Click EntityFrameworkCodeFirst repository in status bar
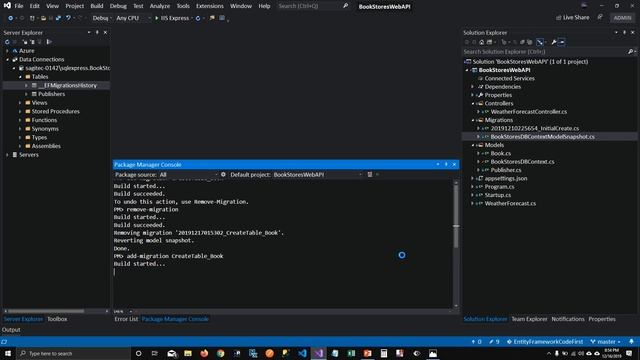 point(545,342)
